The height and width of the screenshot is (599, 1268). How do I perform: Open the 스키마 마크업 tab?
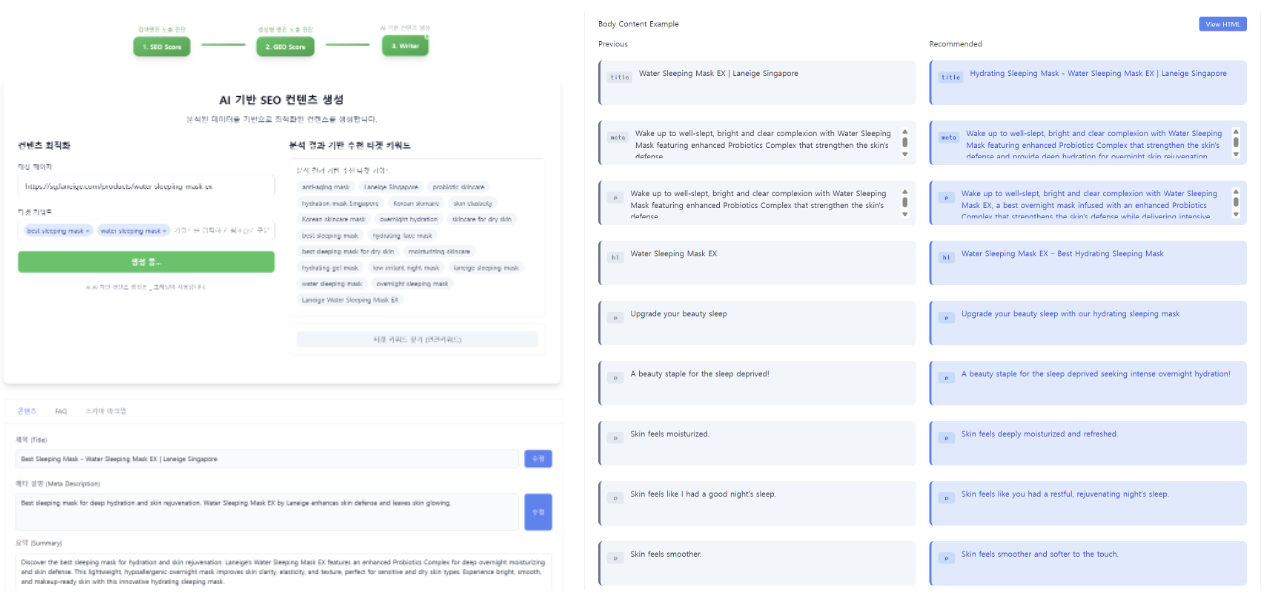click(x=106, y=411)
